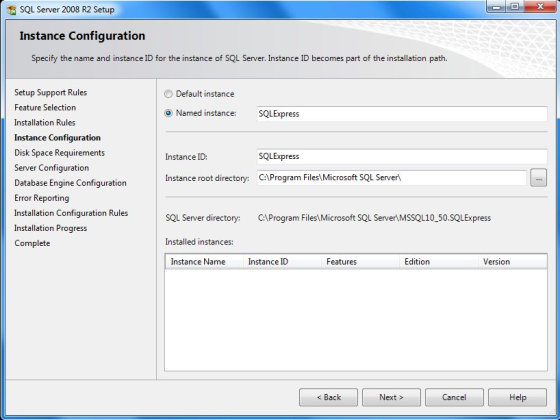The height and width of the screenshot is (420, 560).
Task: Open Help for the setup wizard
Action: point(517,397)
